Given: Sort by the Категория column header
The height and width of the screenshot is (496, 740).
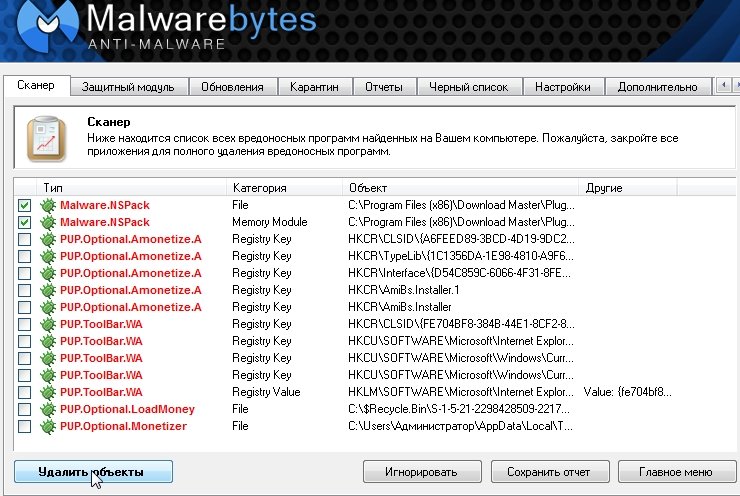Looking at the screenshot, I should [285, 188].
